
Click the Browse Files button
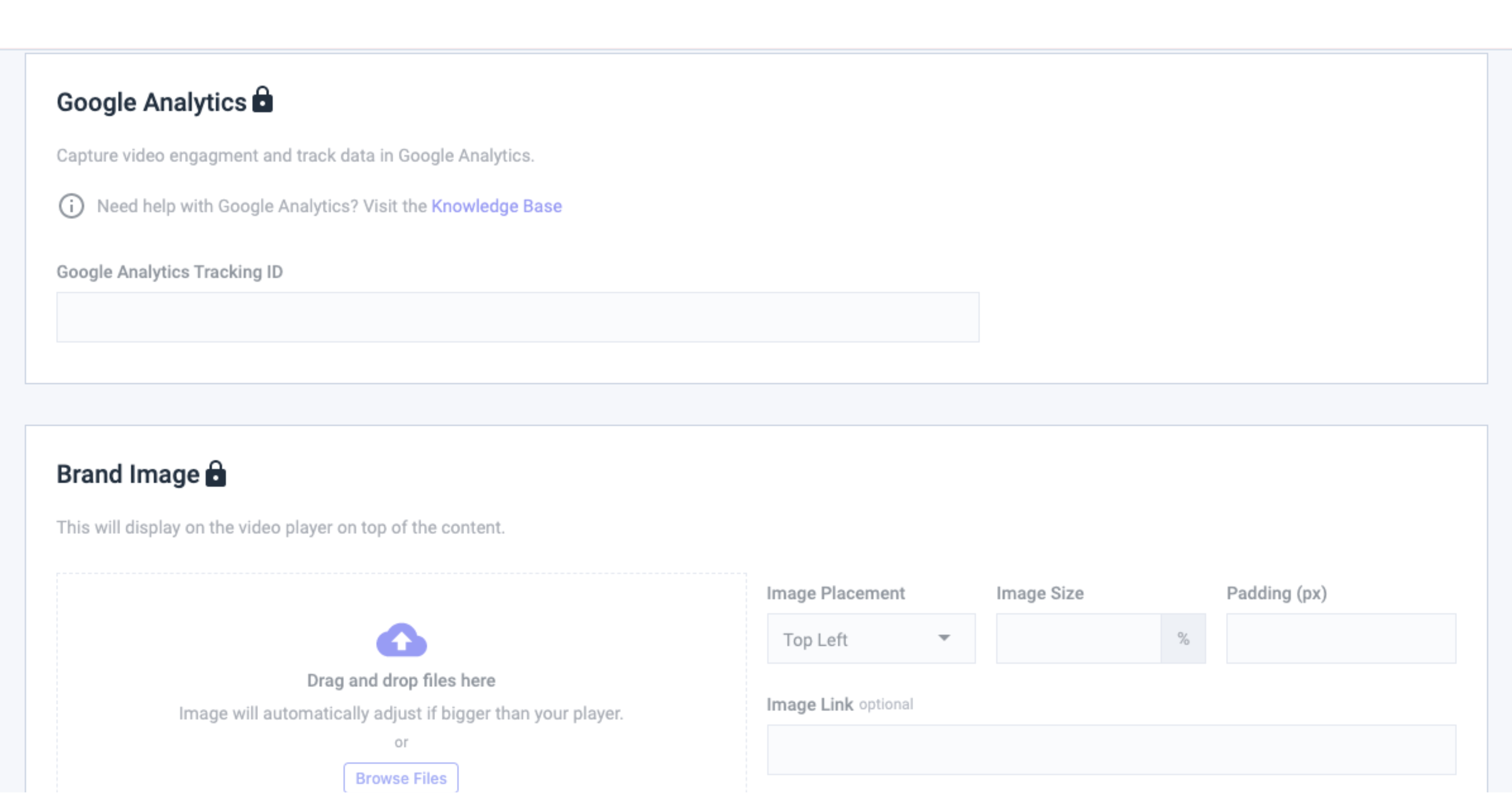click(401, 778)
